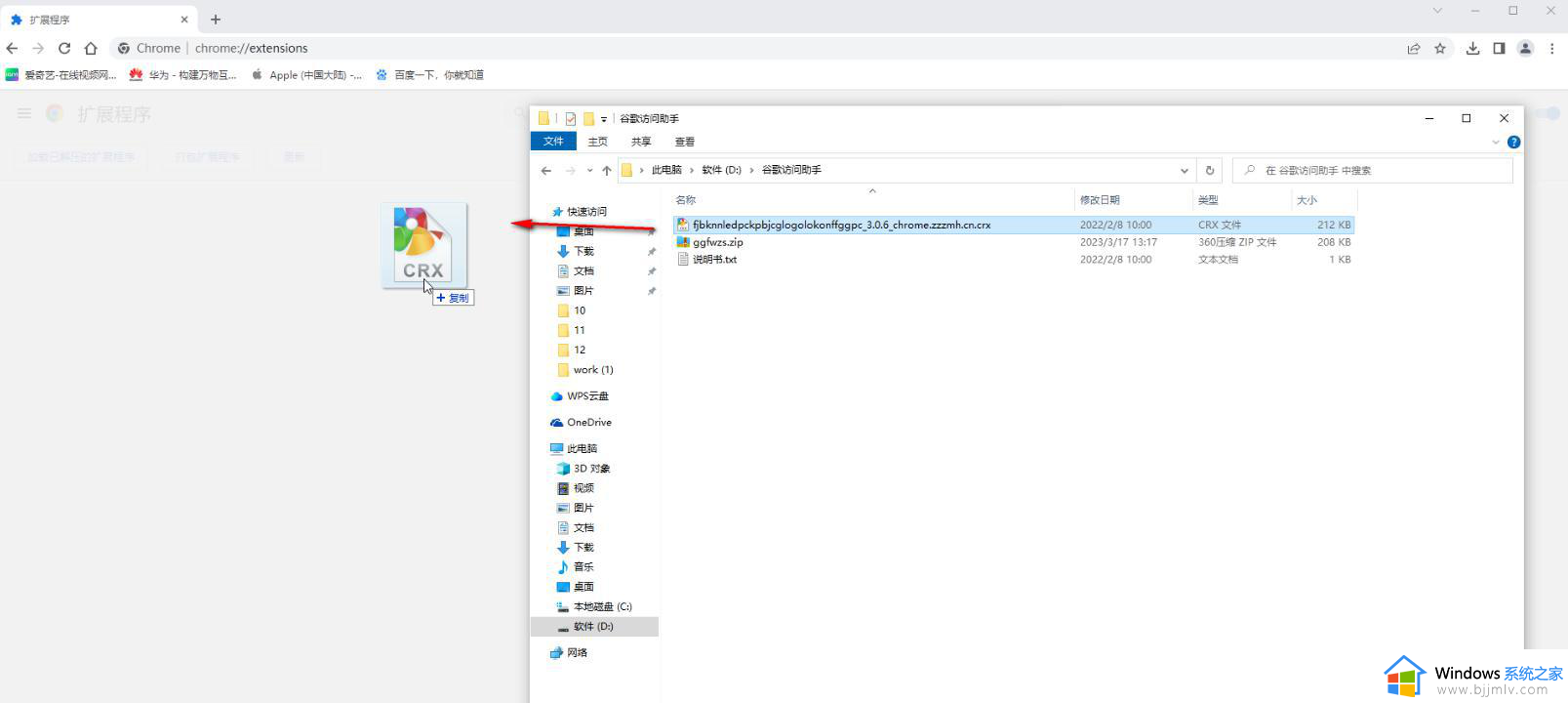
Task: Click the Explorer new folder title icon
Action: point(588,119)
